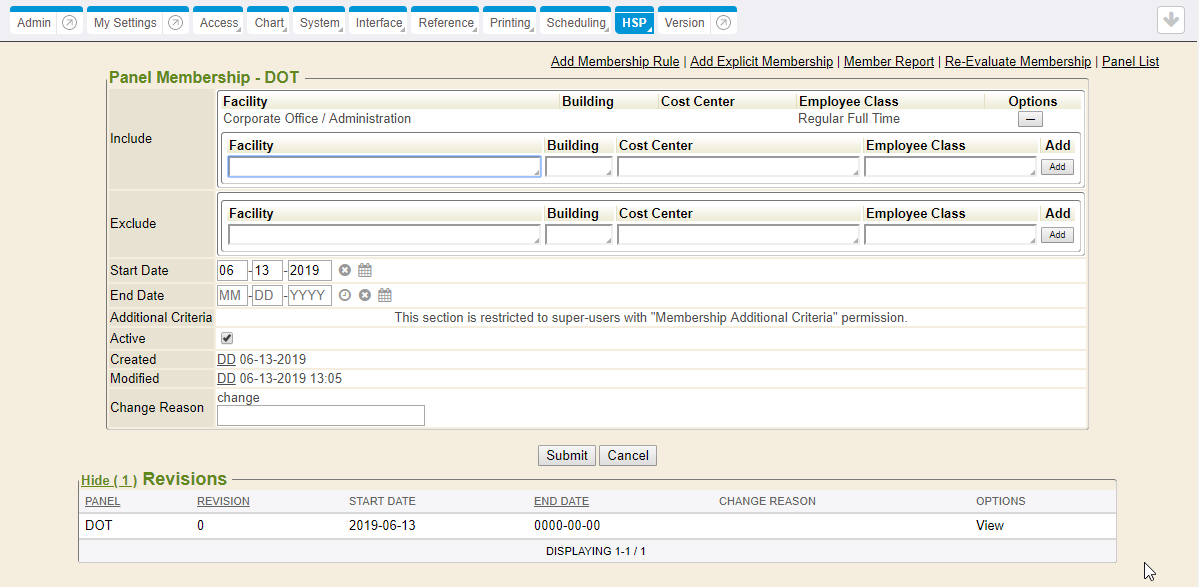Click the Version tab's arrow icon
Image resolution: width=1199 pixels, height=587 pixels.
(x=723, y=23)
